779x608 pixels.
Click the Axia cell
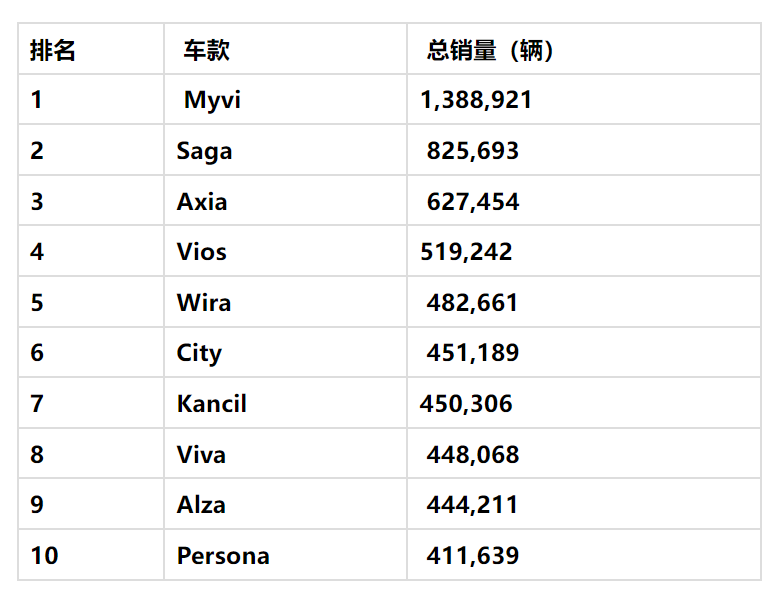(202, 202)
